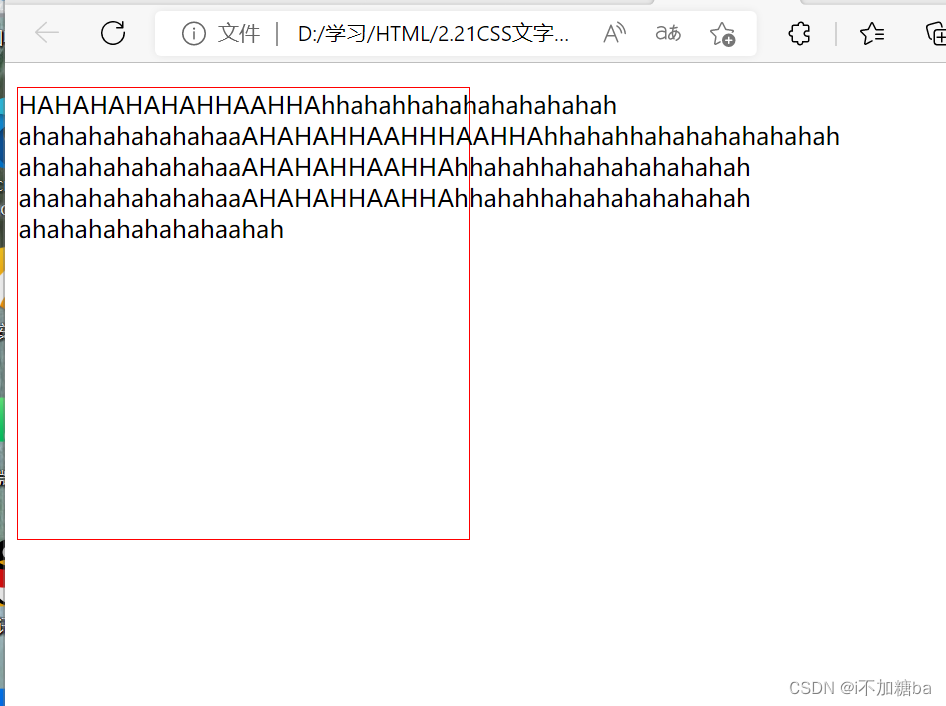The image size is (946, 706).
Task: Click the 文件 label in address bar
Action: (239, 33)
